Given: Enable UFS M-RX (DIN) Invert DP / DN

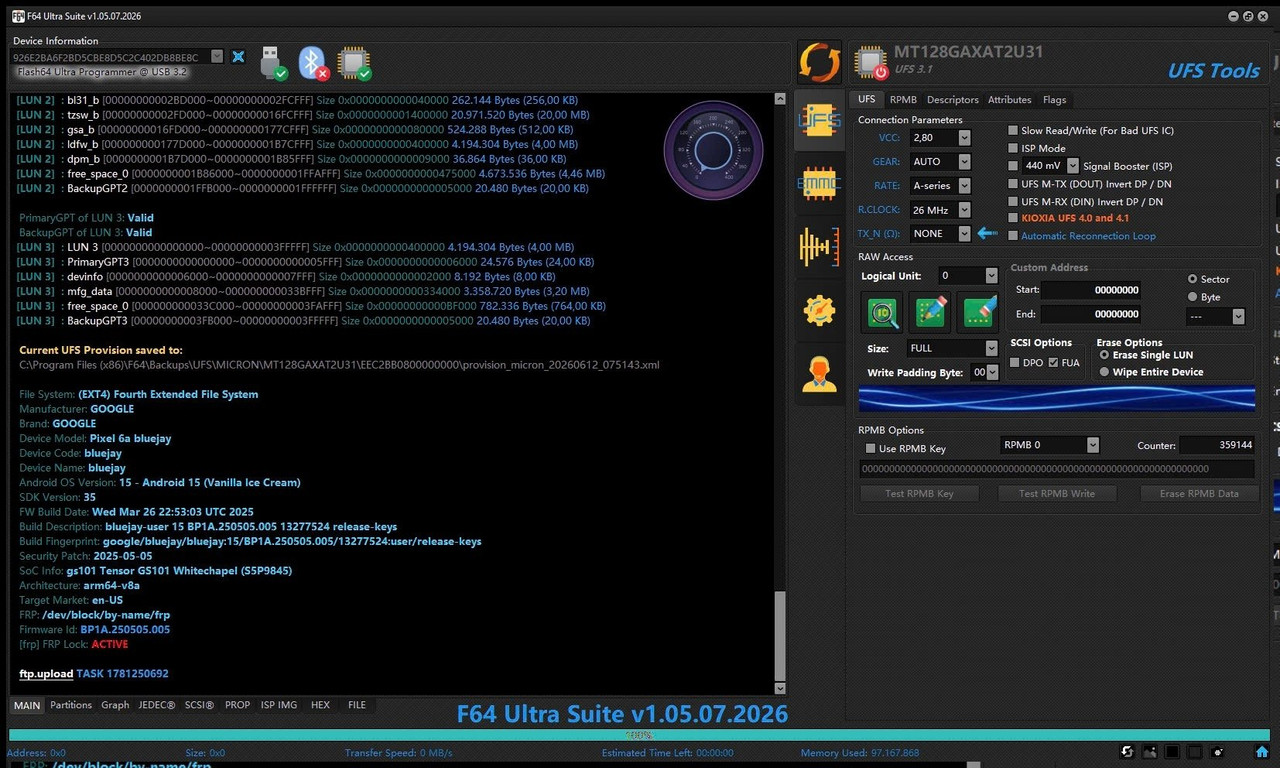Looking at the screenshot, I should (x=1013, y=201).
